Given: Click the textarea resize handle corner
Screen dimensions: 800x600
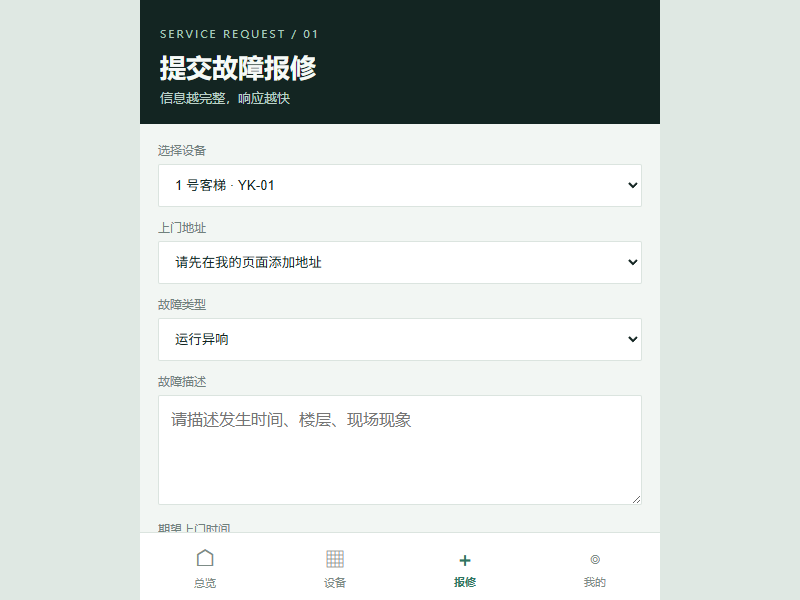Looking at the screenshot, I should coord(636,499).
